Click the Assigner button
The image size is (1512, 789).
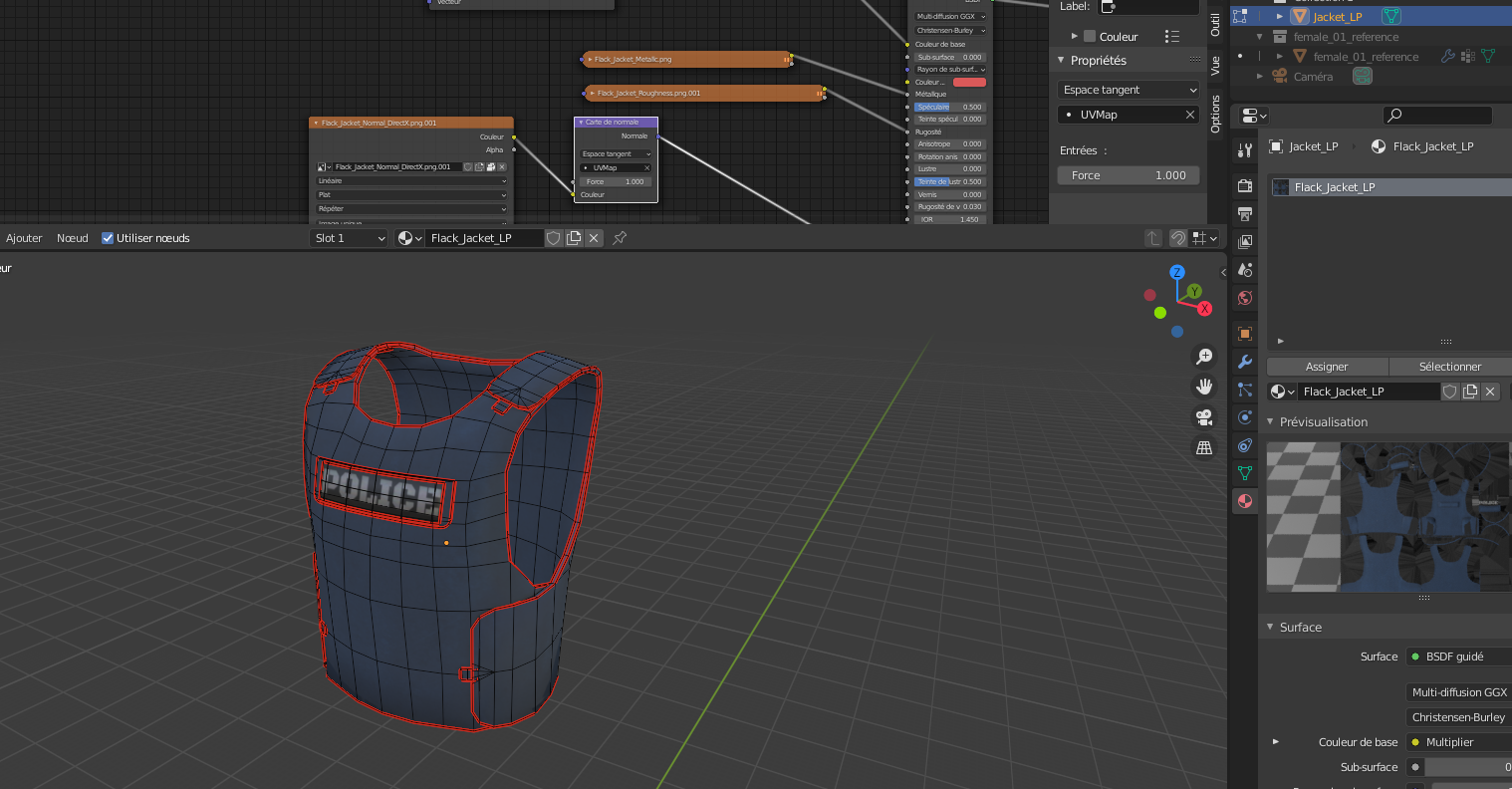coord(1327,367)
